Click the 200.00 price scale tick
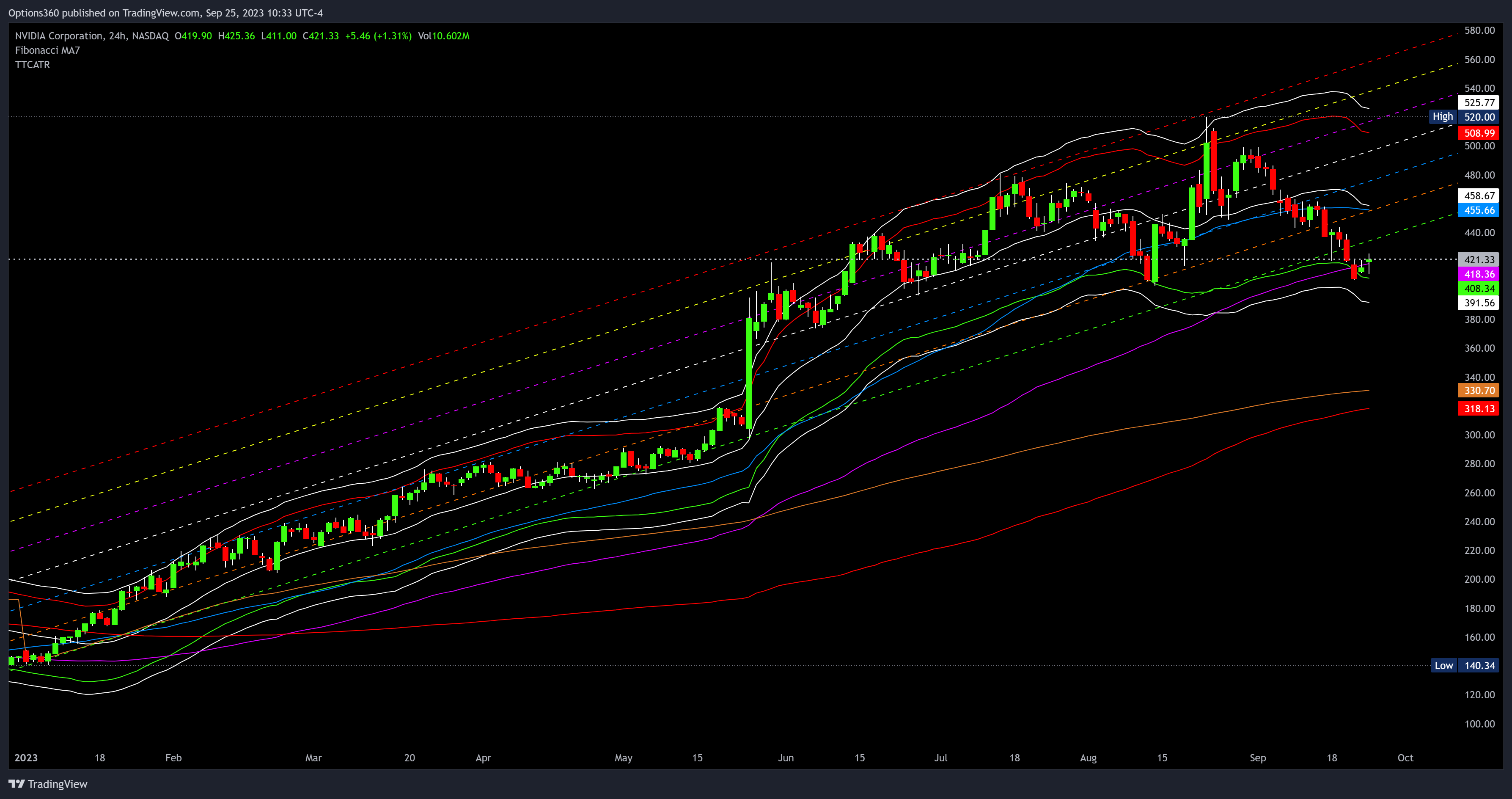This screenshot has height=799, width=1512. coord(1479,579)
